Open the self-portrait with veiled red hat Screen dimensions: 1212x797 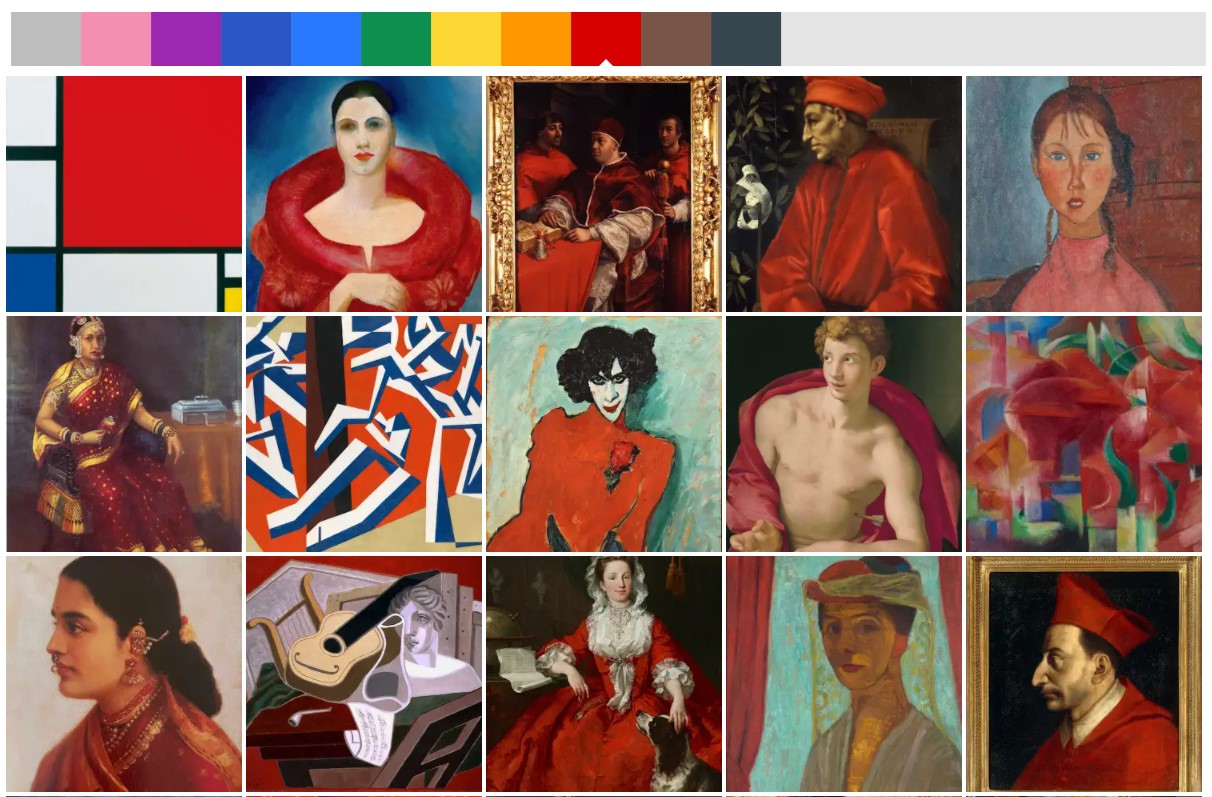(844, 674)
